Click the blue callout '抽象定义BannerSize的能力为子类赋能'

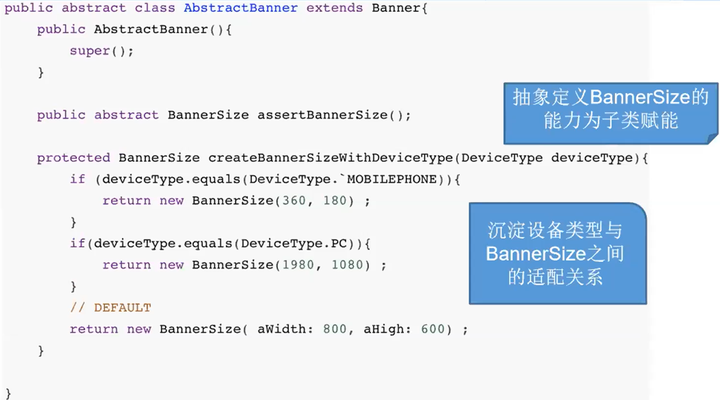pos(611,113)
